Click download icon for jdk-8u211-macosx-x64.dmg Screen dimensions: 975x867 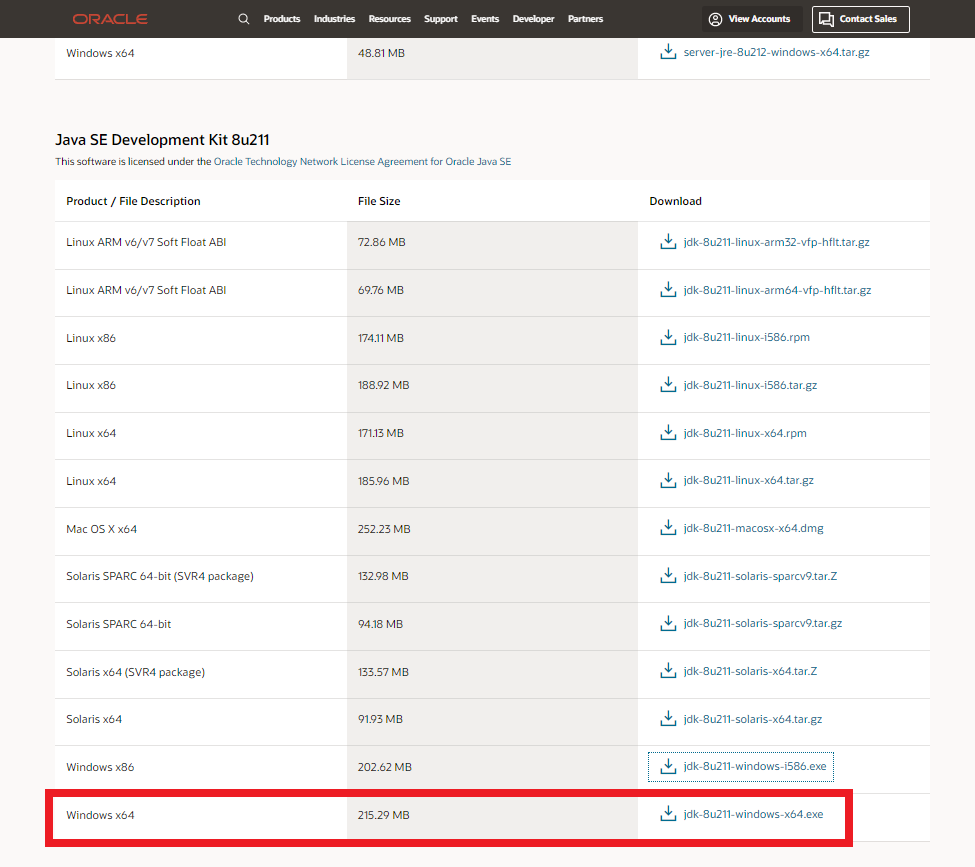[x=668, y=527]
